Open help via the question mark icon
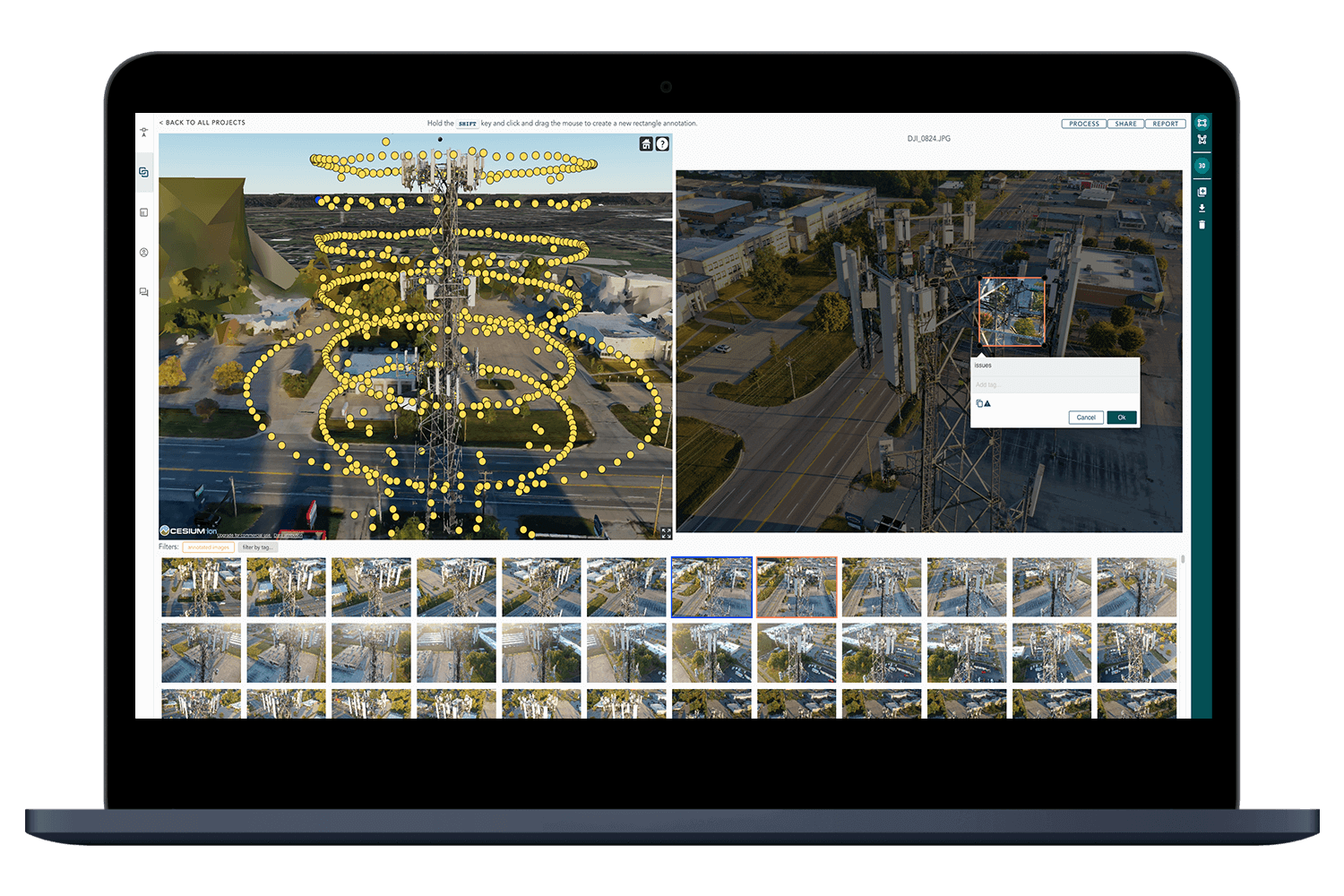The height and width of the screenshot is (896, 1344). (x=662, y=143)
